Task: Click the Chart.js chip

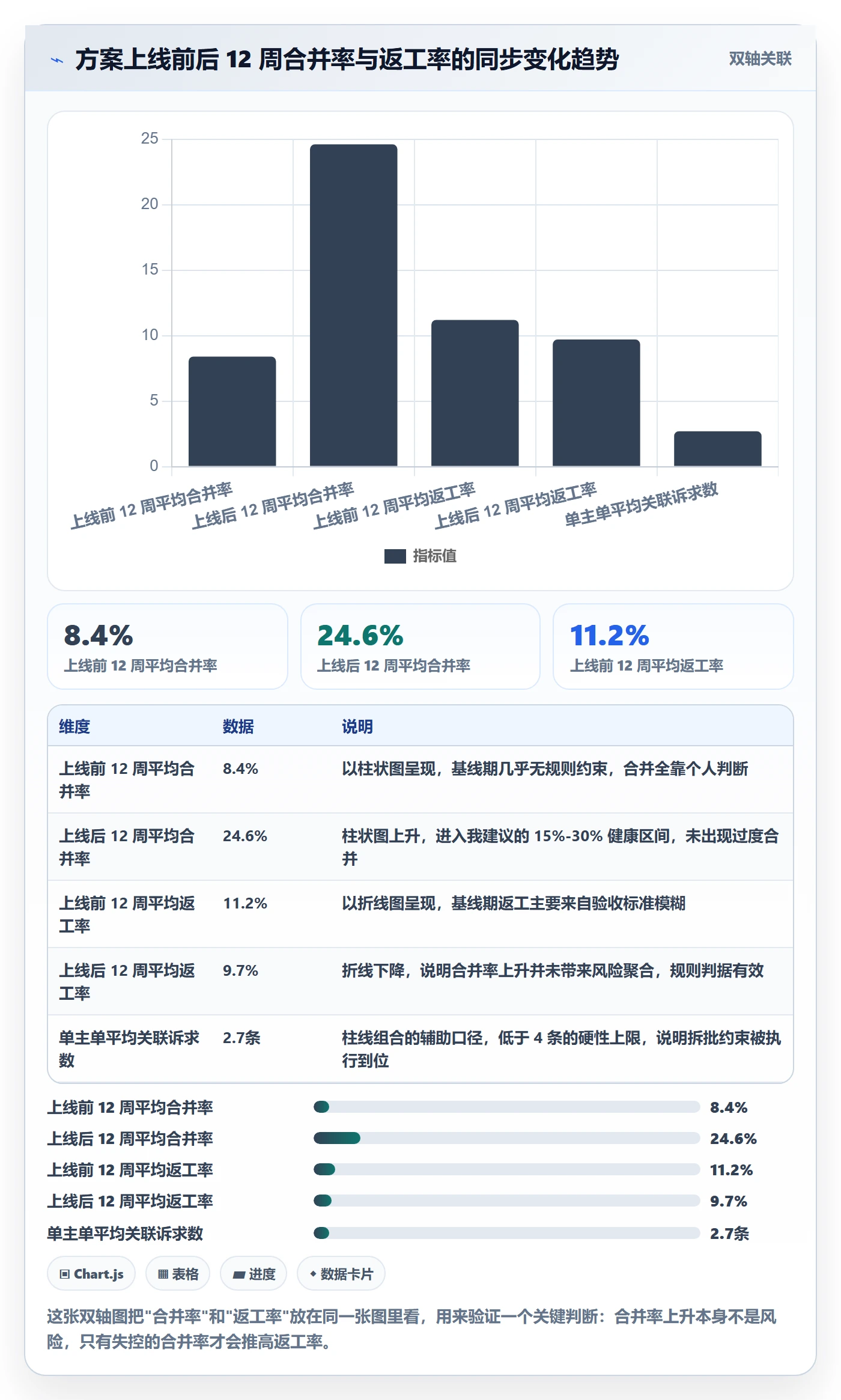Action: (91, 1274)
